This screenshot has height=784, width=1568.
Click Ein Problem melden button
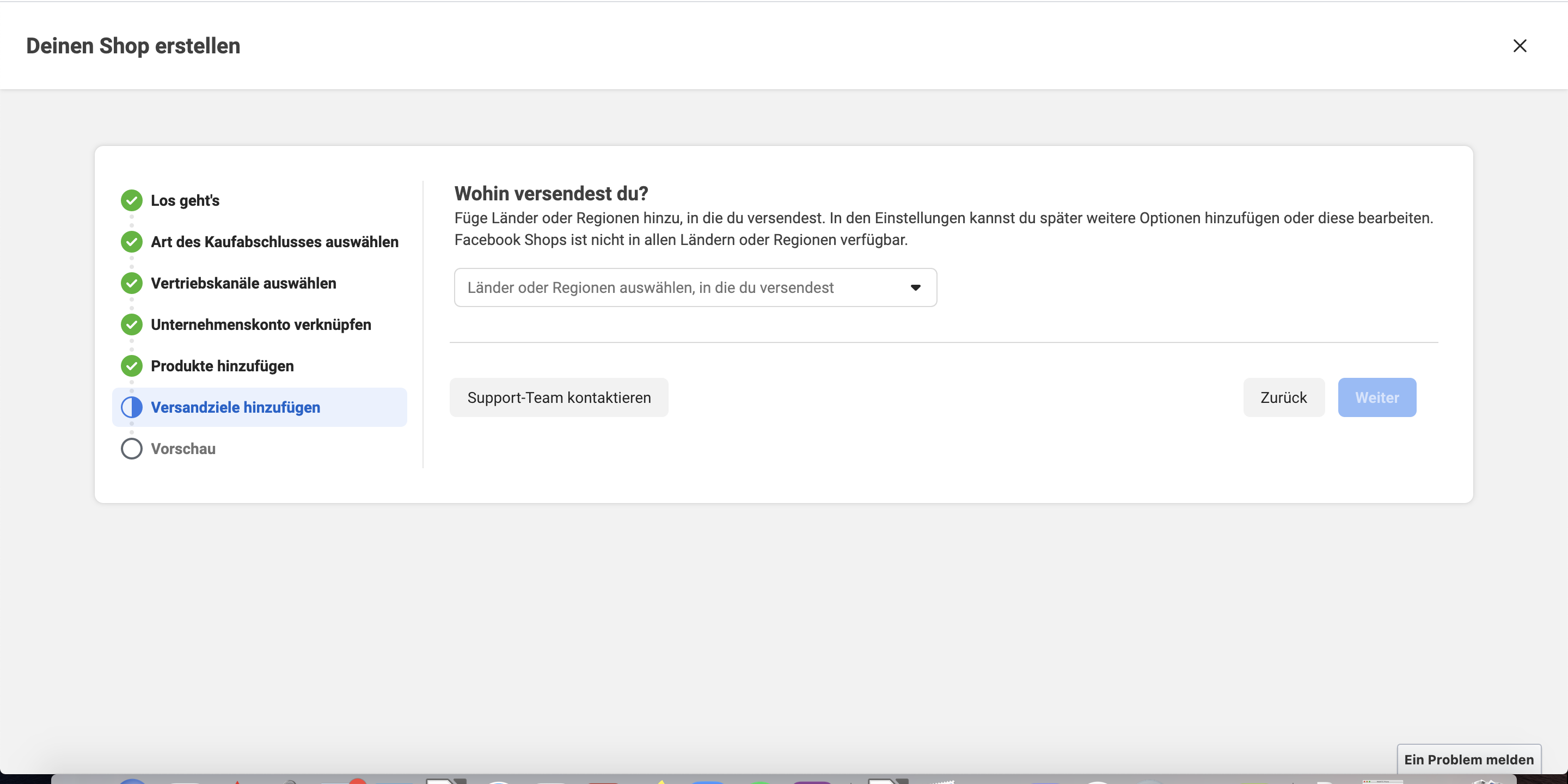[1469, 759]
